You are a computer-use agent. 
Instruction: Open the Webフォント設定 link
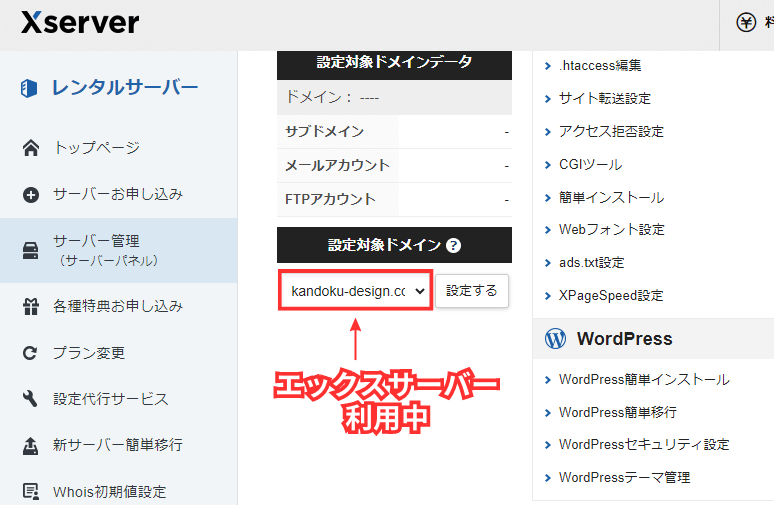612,230
